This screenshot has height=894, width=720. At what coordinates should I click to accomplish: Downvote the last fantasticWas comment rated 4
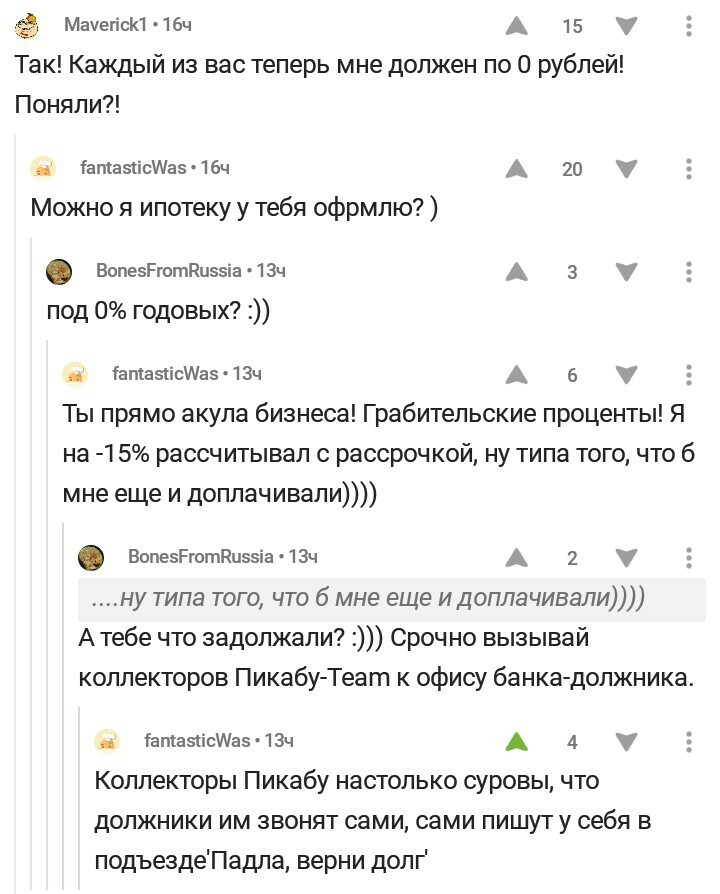click(x=626, y=742)
